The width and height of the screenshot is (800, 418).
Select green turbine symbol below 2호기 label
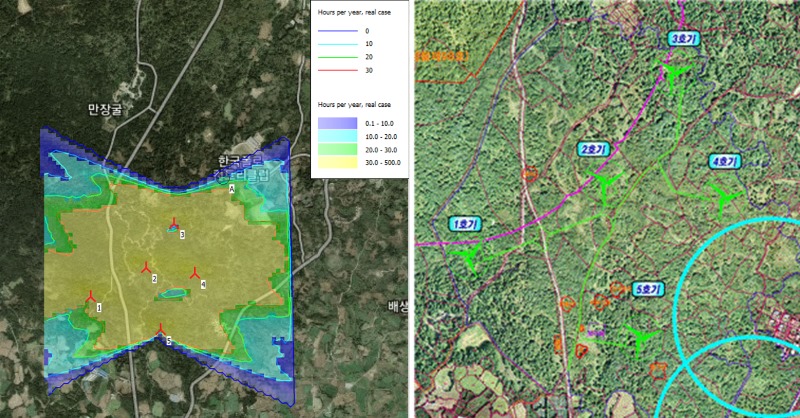[606, 185]
